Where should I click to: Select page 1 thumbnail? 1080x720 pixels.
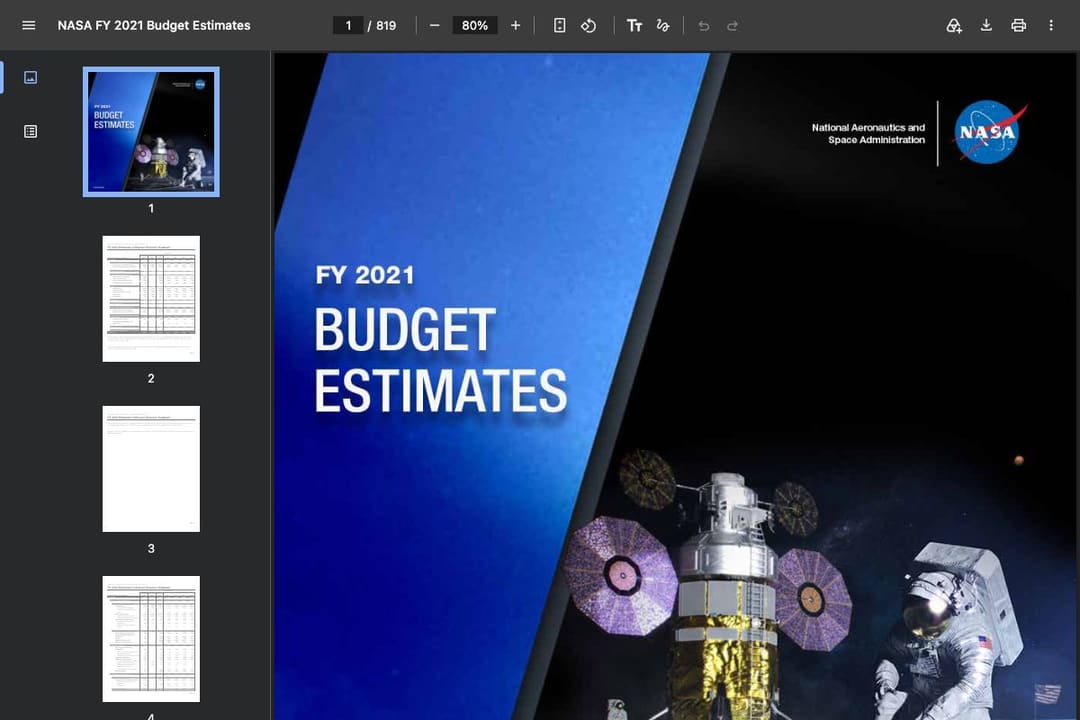pos(151,132)
